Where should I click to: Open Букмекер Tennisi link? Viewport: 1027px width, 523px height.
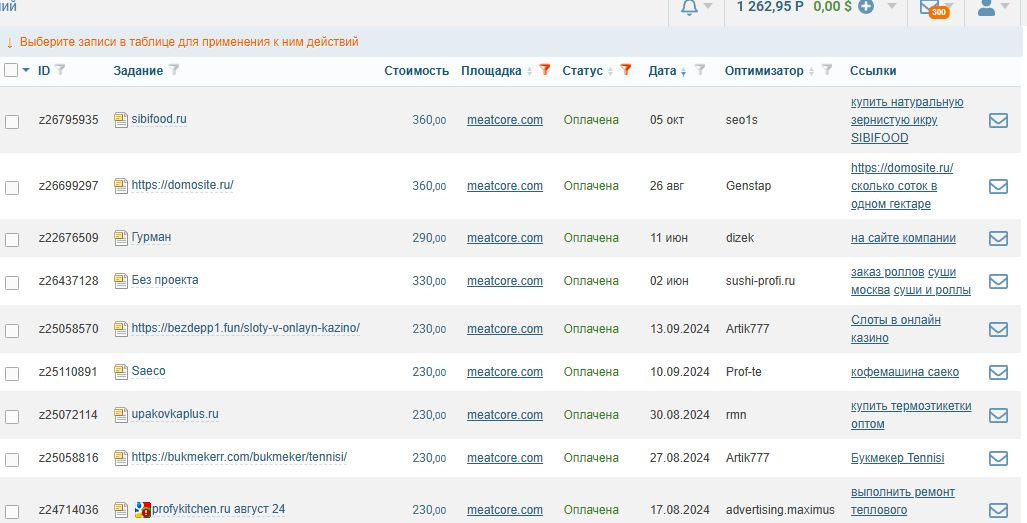897,458
